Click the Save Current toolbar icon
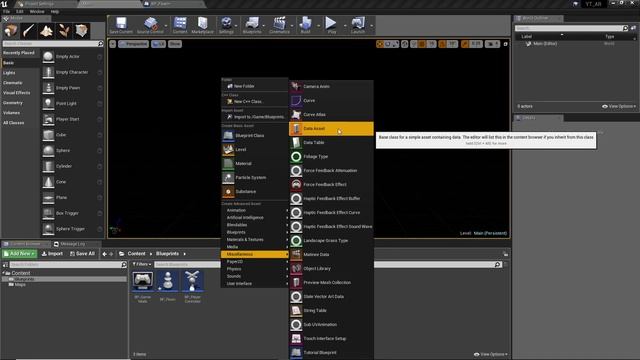The height and width of the screenshot is (360, 640). 121,25
